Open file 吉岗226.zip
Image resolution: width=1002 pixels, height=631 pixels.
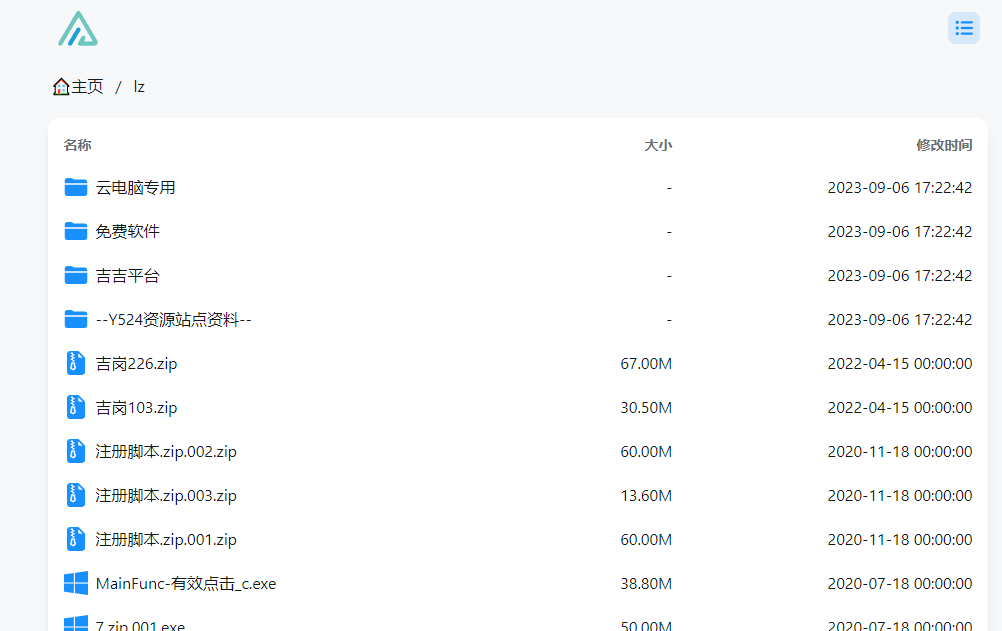click(136, 364)
